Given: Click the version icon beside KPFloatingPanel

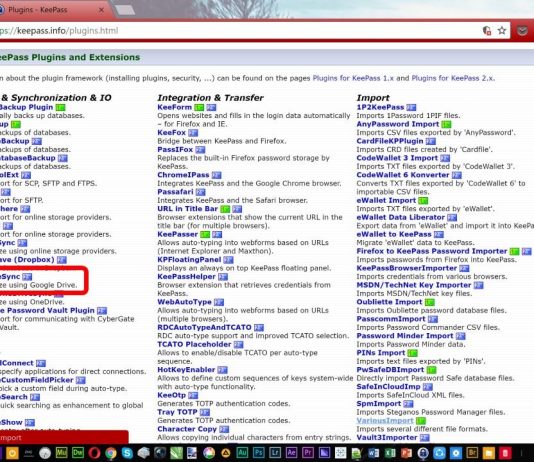Looking at the screenshot, I should (229, 260).
